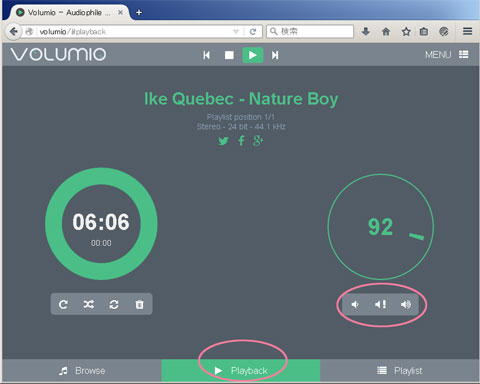Skip to previous track in top bar
The height and width of the screenshot is (384, 480).
pos(207,55)
